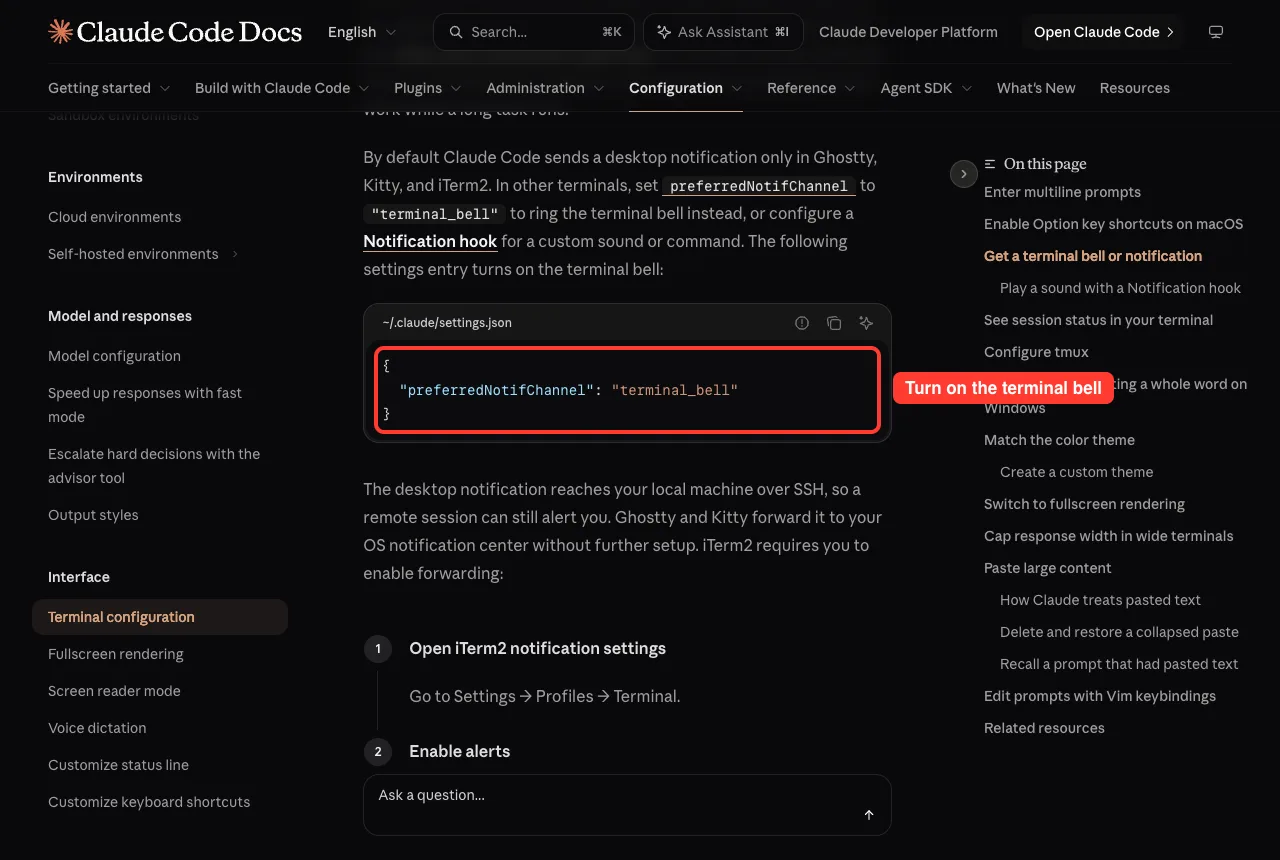The image size is (1280, 860).
Task: Focus the Search field
Action: click(534, 32)
